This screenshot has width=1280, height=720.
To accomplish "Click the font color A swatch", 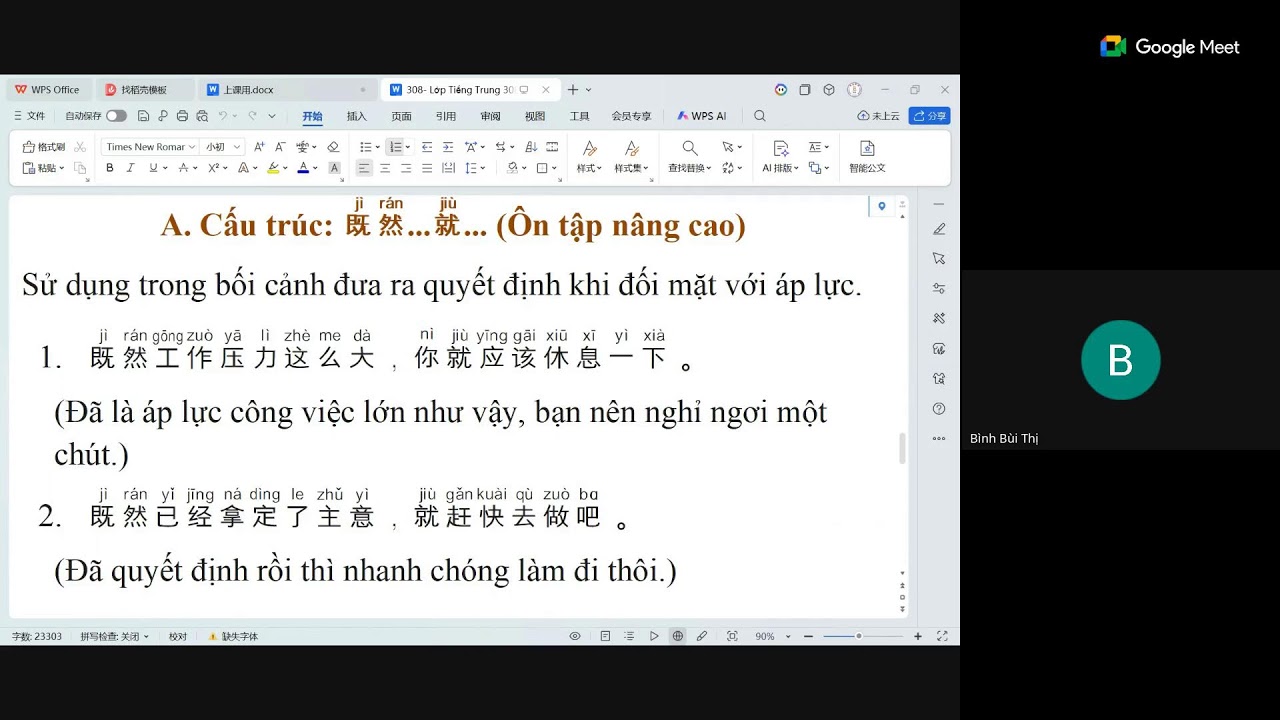I will click(303, 168).
